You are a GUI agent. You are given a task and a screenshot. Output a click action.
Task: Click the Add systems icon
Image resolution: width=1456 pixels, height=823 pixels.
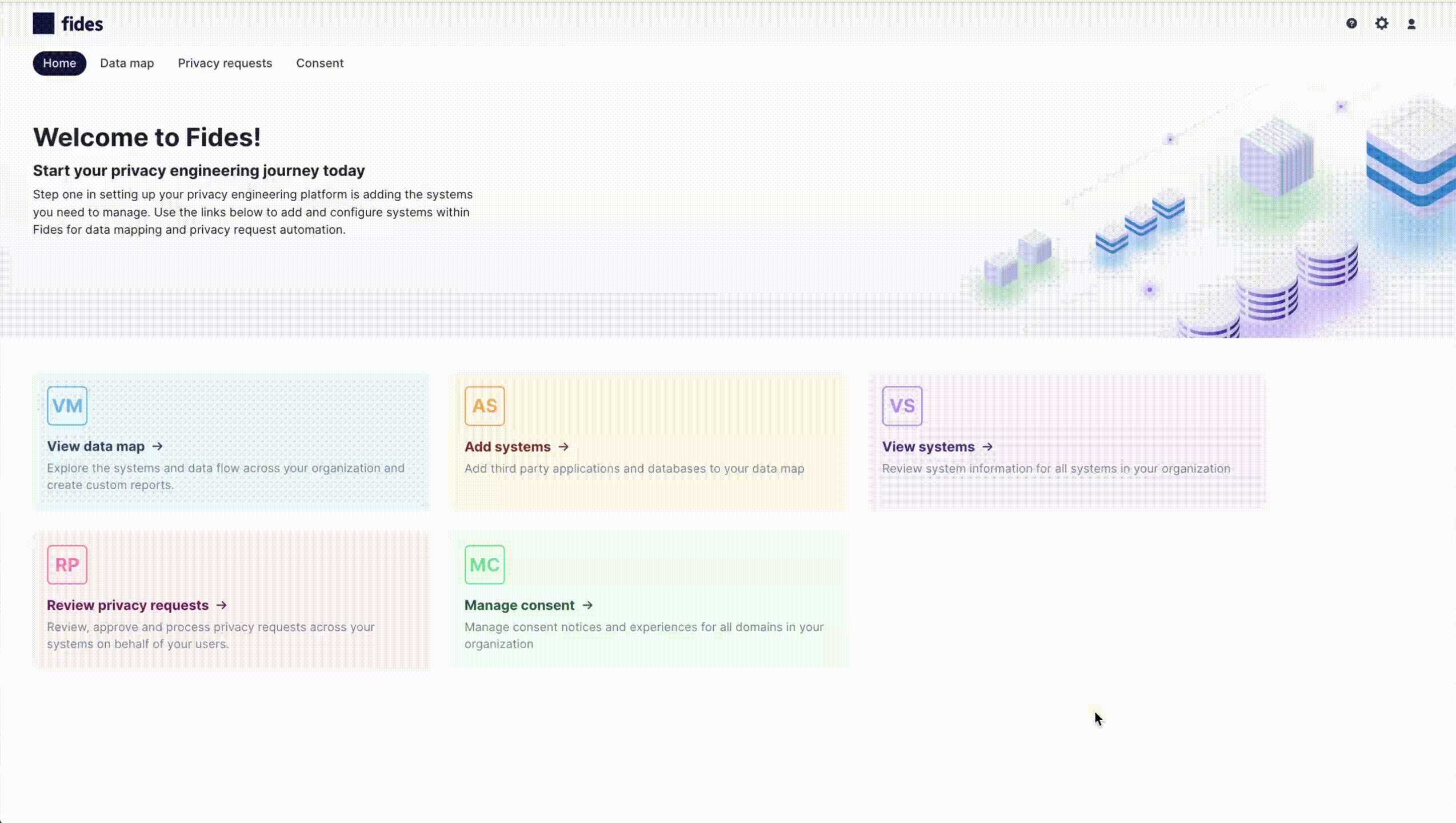[485, 405]
